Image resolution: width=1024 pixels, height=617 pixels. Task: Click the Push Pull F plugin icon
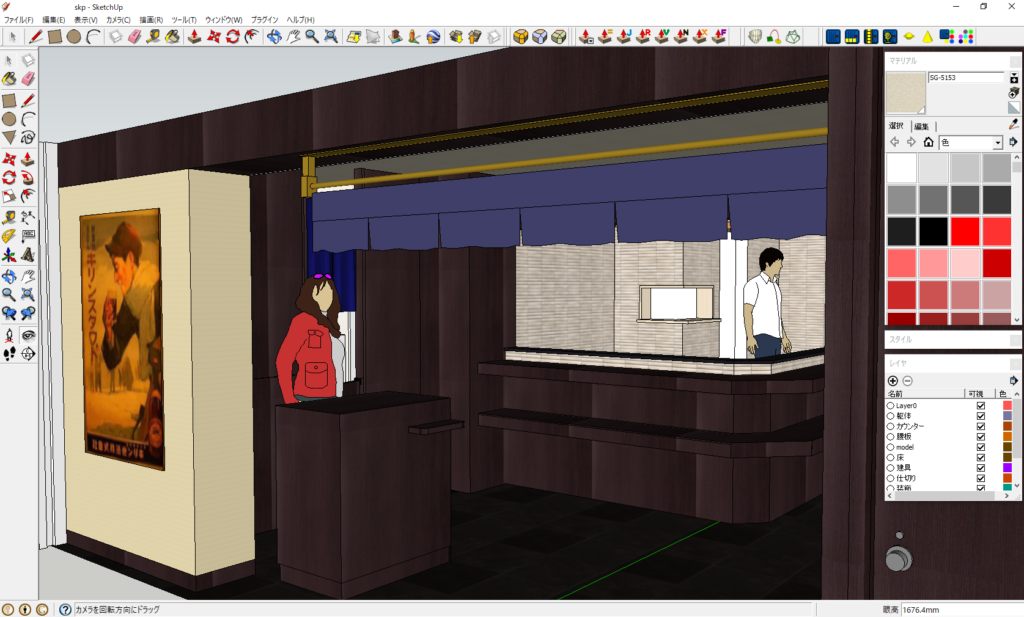[x=719, y=37]
